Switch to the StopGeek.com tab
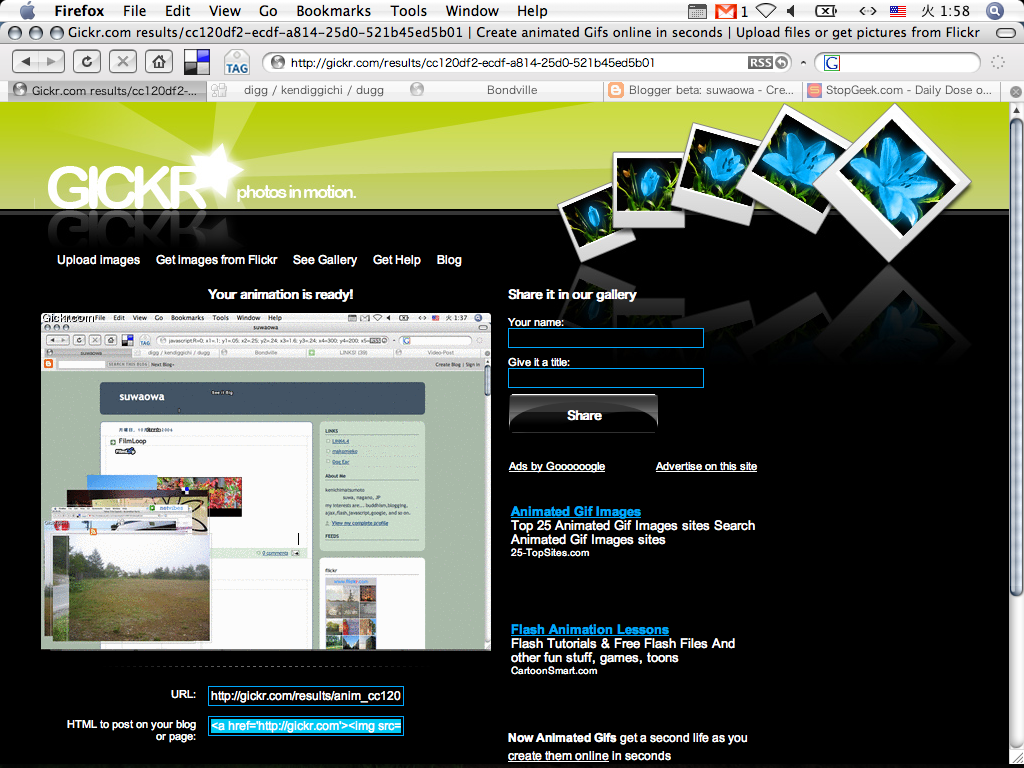1024x768 pixels. pos(901,90)
